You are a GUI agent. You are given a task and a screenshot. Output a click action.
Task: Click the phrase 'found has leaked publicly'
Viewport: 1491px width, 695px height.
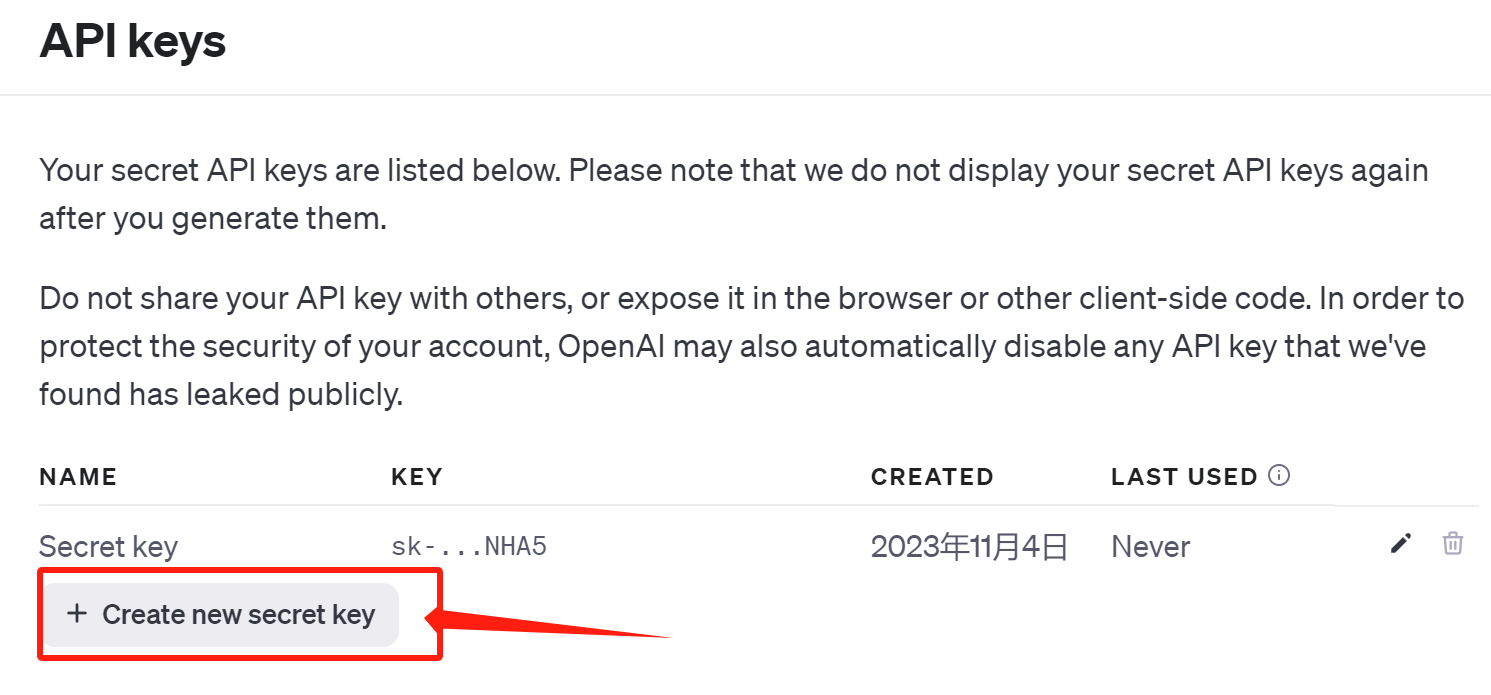(x=220, y=395)
